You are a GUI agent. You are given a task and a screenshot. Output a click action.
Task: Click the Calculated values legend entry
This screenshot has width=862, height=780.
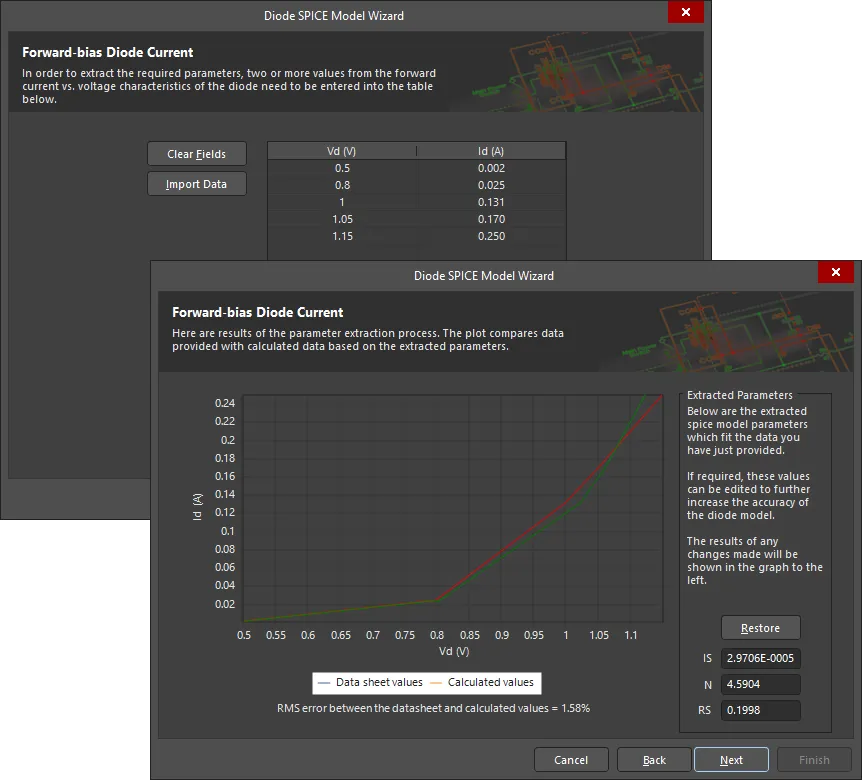(482, 683)
